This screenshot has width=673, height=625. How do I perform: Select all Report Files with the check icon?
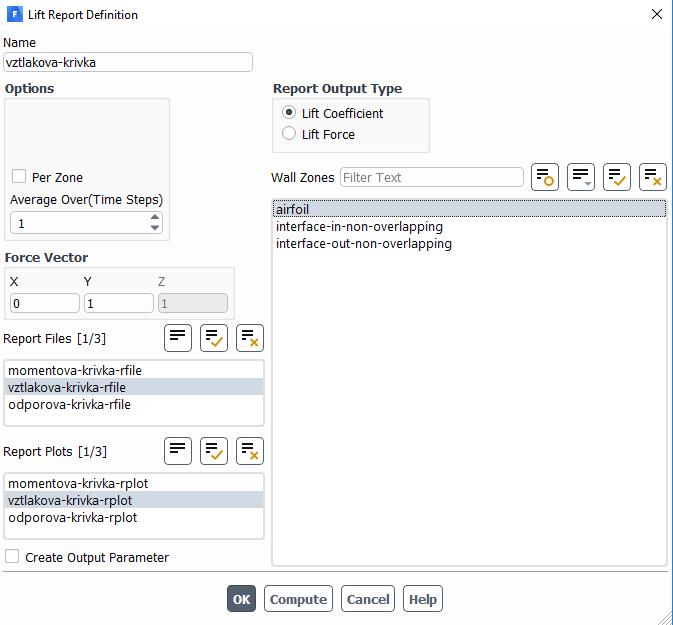pyautogui.click(x=214, y=338)
